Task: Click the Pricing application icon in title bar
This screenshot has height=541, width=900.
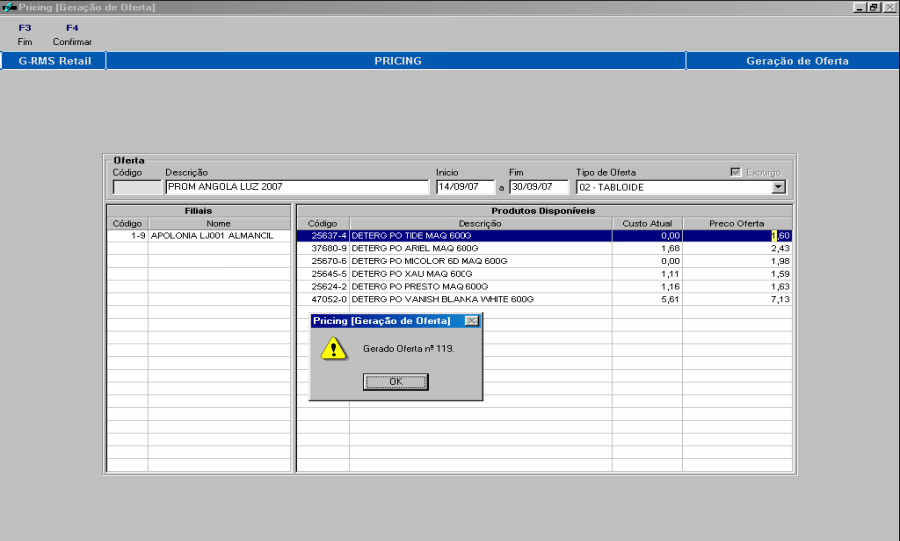Action: click(x=9, y=7)
